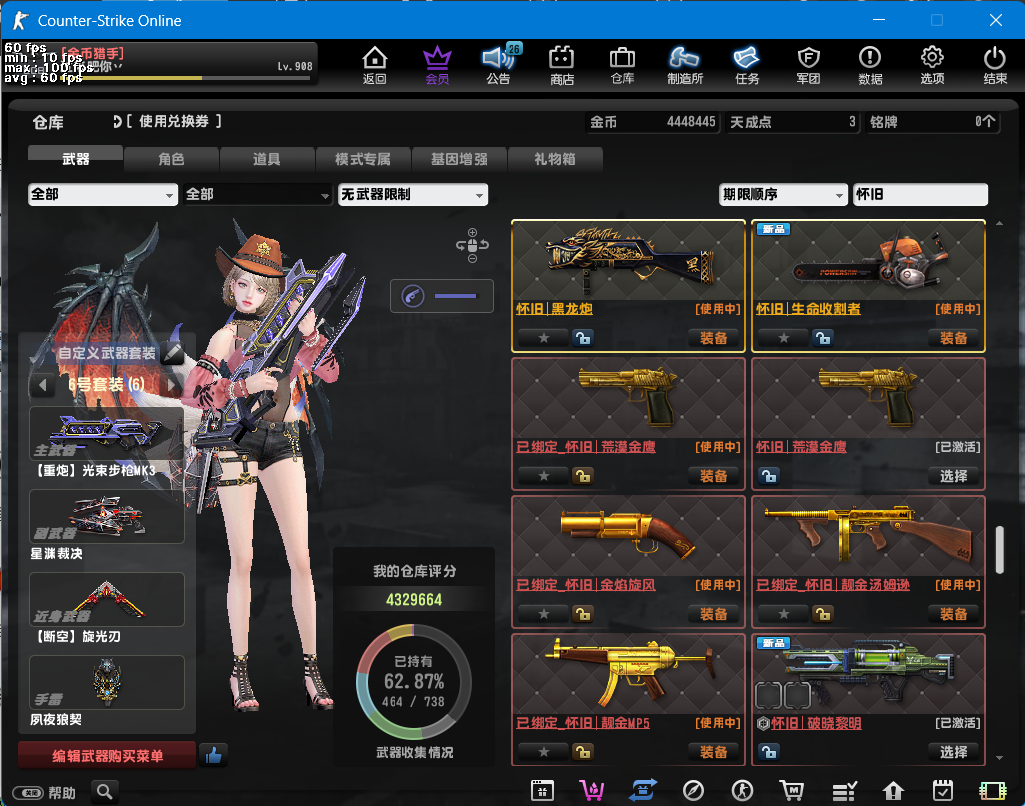This screenshot has height=806, width=1025.
Task: Click the 使用兑换券 link
Action: (174, 121)
